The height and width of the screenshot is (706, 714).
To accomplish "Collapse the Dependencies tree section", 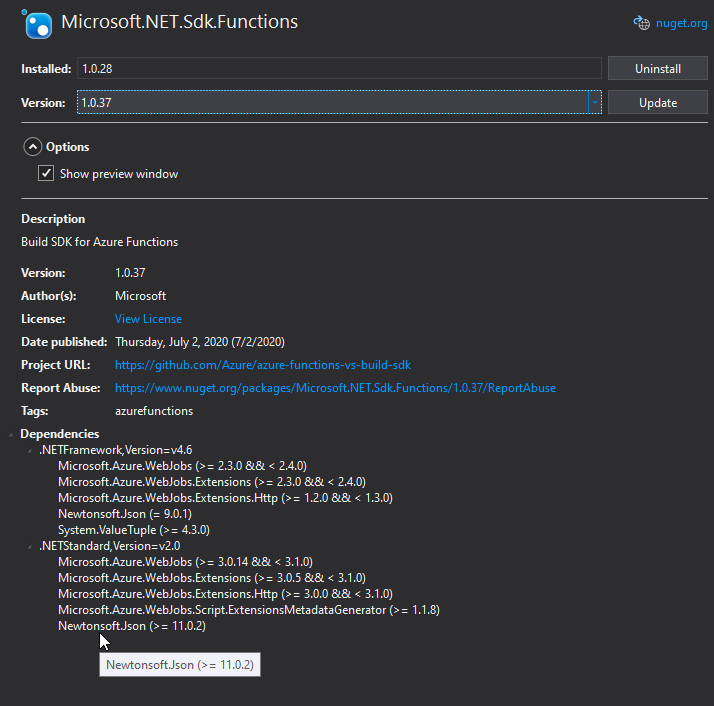I will point(10,435).
